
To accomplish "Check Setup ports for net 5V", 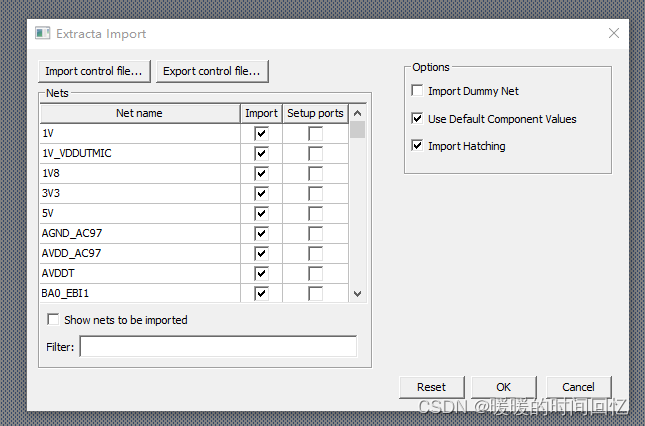I will click(316, 214).
